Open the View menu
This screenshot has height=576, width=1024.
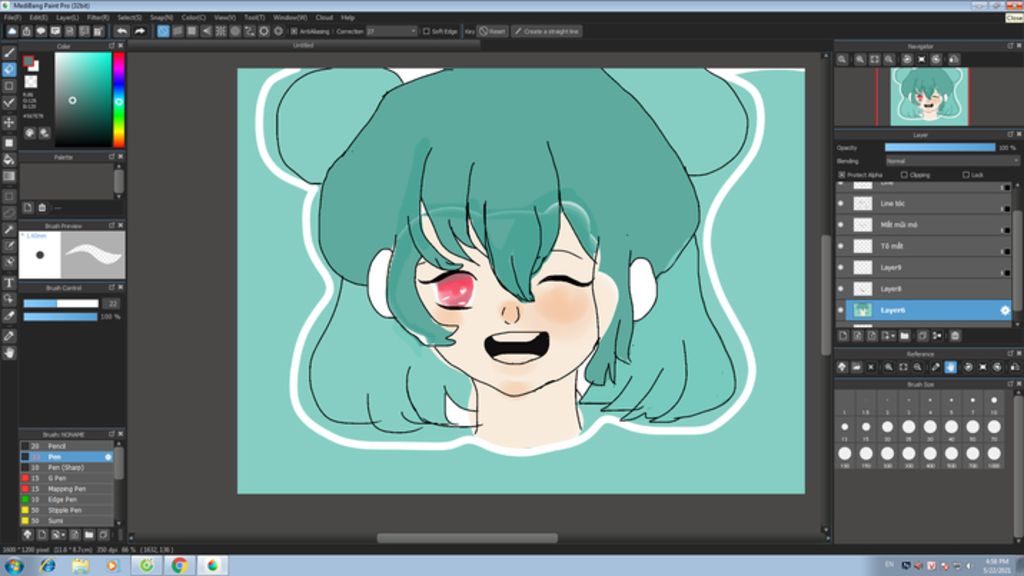[225, 18]
